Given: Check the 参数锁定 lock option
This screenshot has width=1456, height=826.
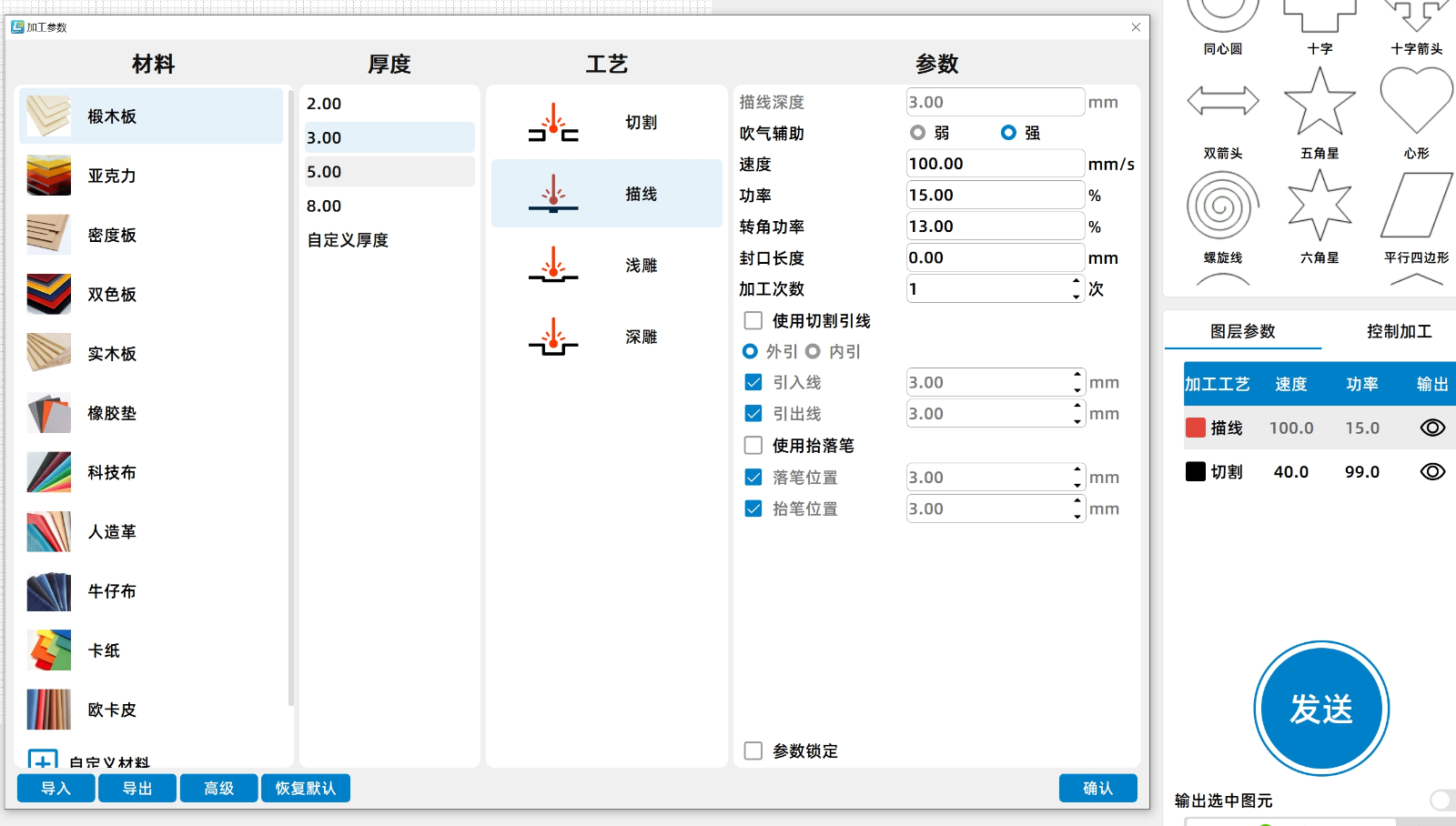Looking at the screenshot, I should point(753,750).
